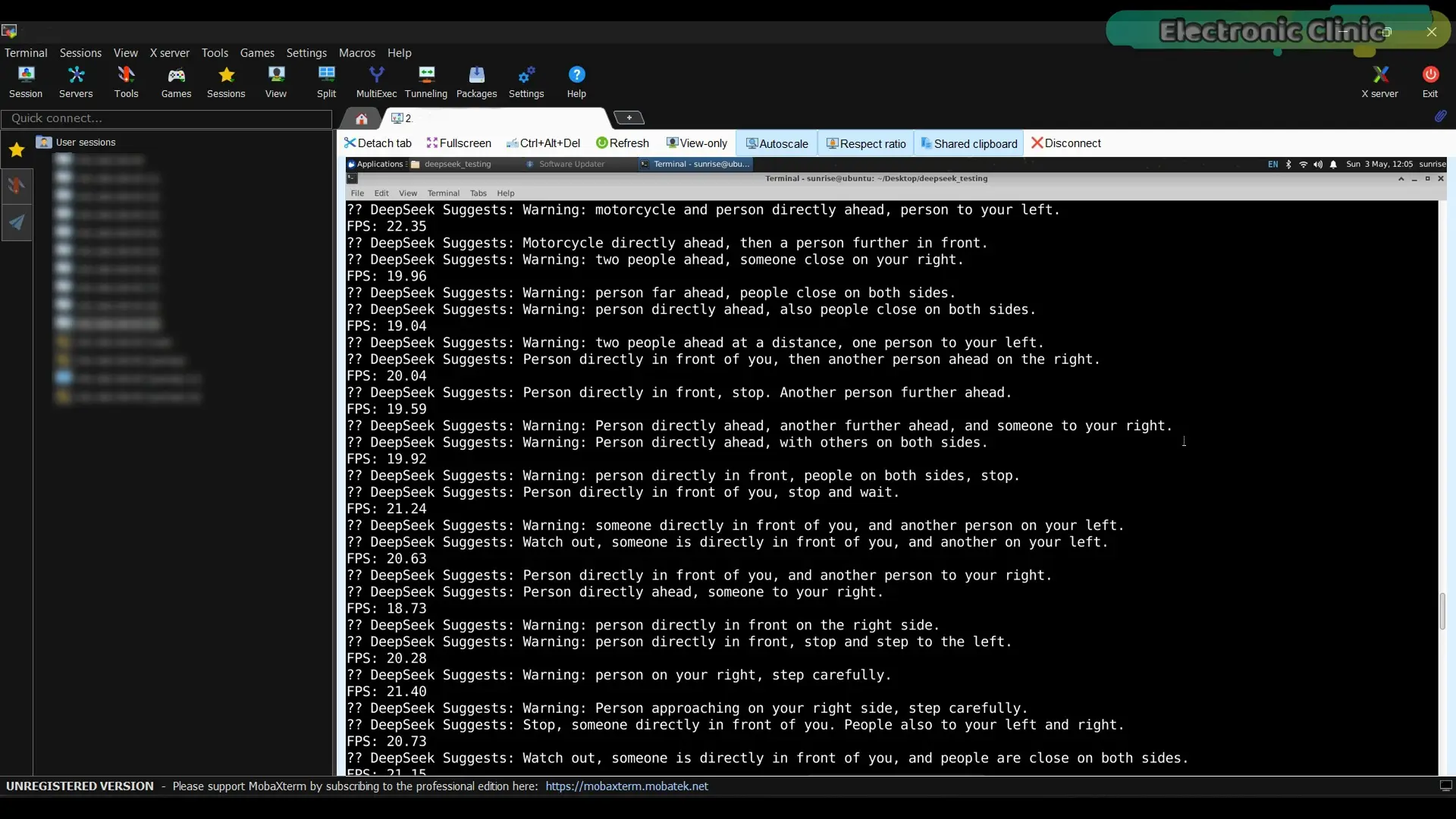1456x819 pixels.
Task: Open the Terminal menu in MobaXterm menubar
Action: click(26, 53)
